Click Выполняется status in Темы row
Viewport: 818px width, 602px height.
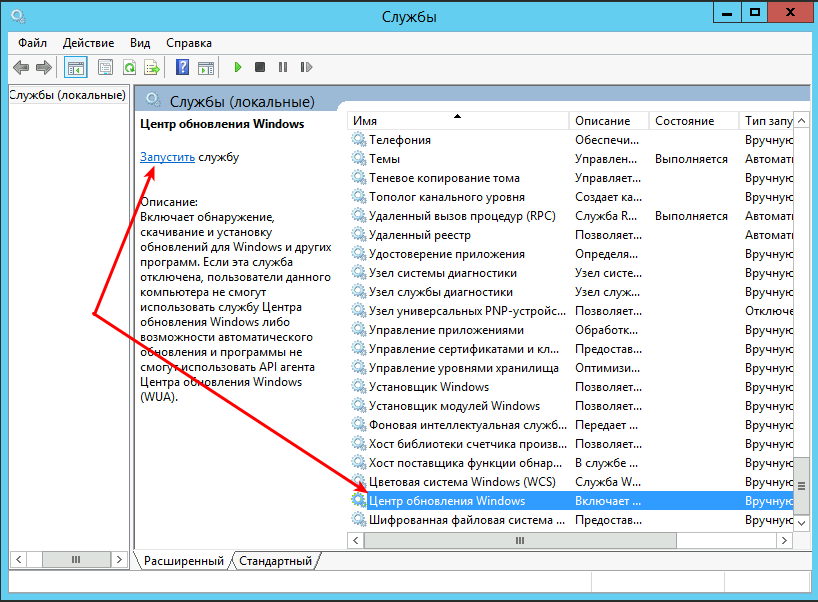coord(691,159)
